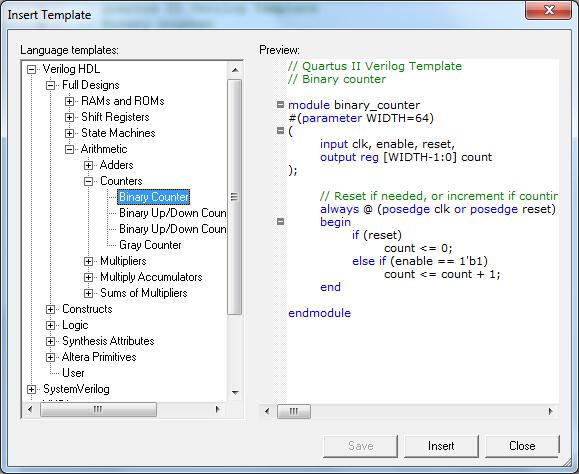Click the '#(parameter WIDTH=64)' line
This screenshot has width=579, height=474.
point(361,118)
